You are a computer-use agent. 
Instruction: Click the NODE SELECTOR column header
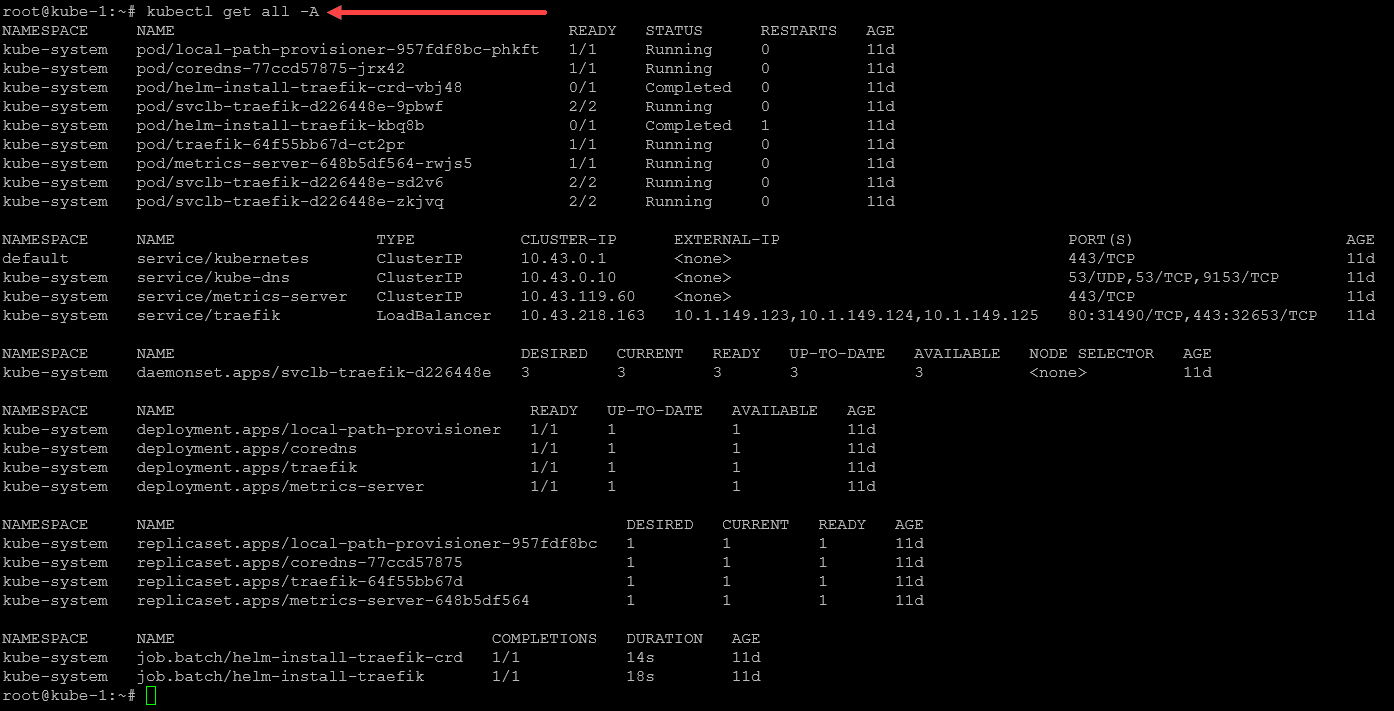(x=1092, y=354)
